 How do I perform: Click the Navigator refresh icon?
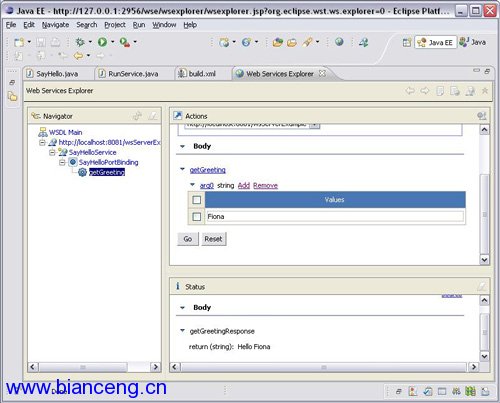pyautogui.click(x=137, y=116)
